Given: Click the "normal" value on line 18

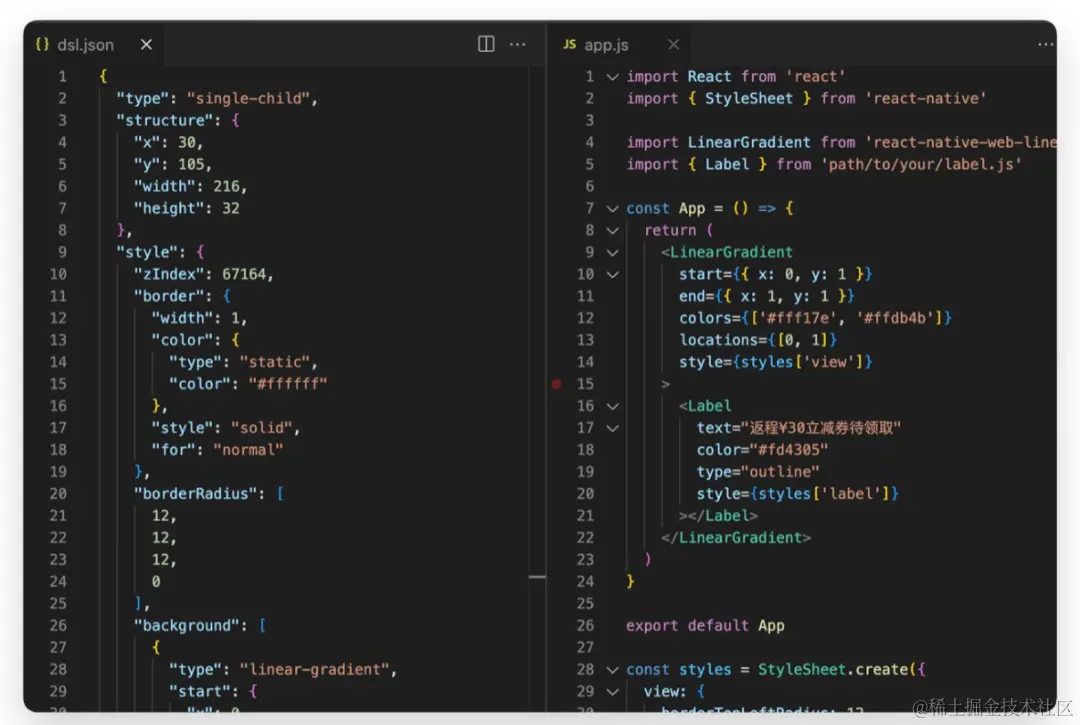Looking at the screenshot, I should pos(248,450).
